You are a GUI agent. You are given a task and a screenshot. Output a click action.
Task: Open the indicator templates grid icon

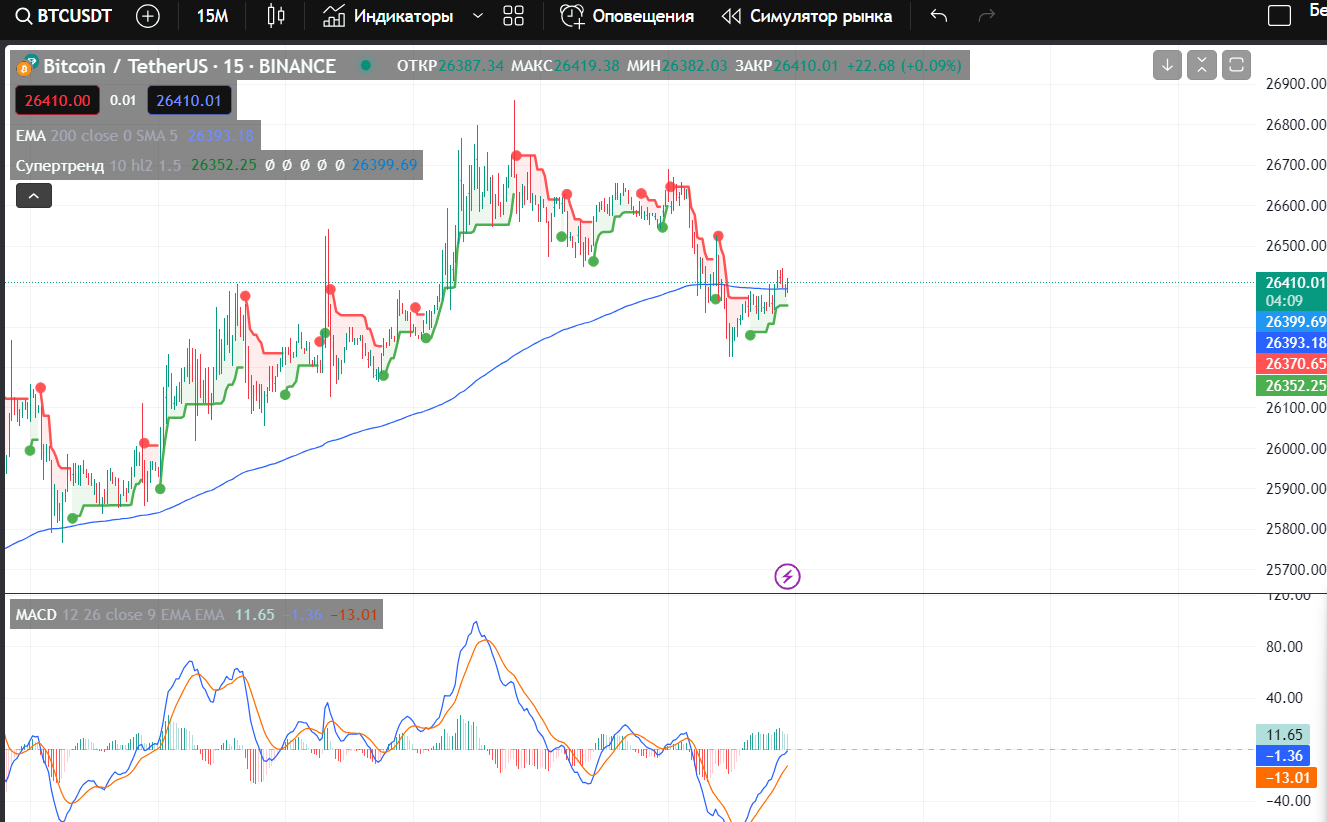tap(514, 16)
